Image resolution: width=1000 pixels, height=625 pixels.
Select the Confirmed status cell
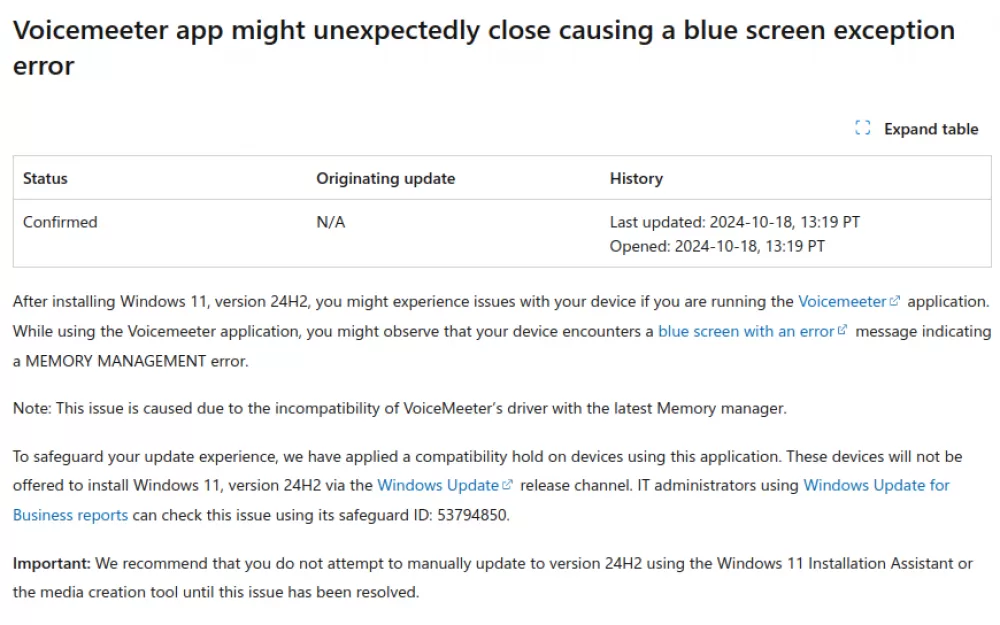(x=60, y=222)
